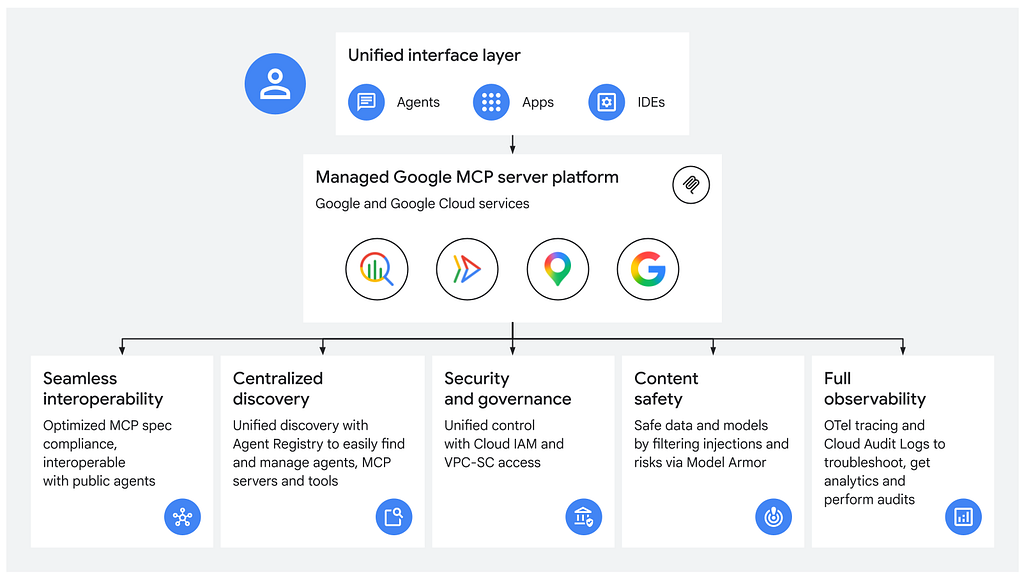The image size is (1024, 578).
Task: Click the 'Security and governance' heading
Action: (507, 389)
